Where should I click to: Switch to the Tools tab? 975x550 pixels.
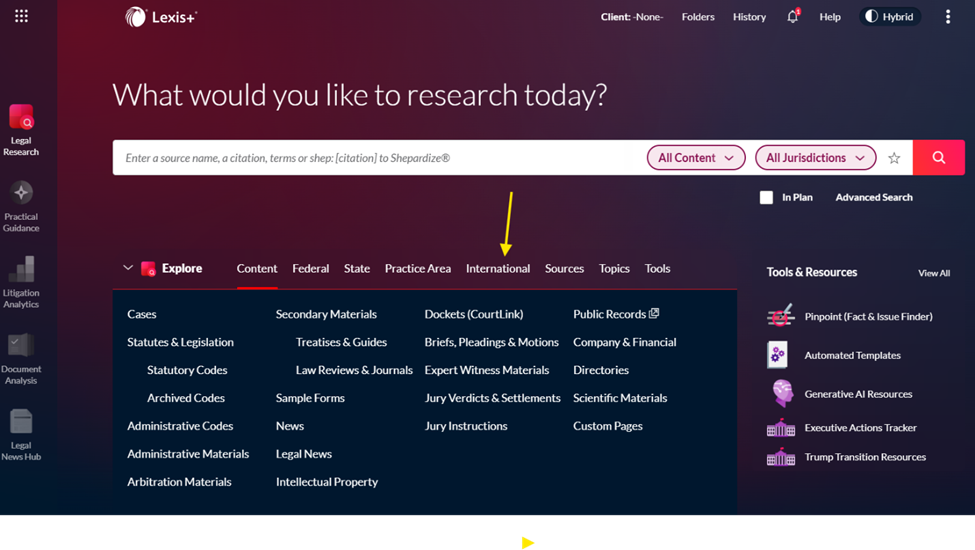coord(657,268)
